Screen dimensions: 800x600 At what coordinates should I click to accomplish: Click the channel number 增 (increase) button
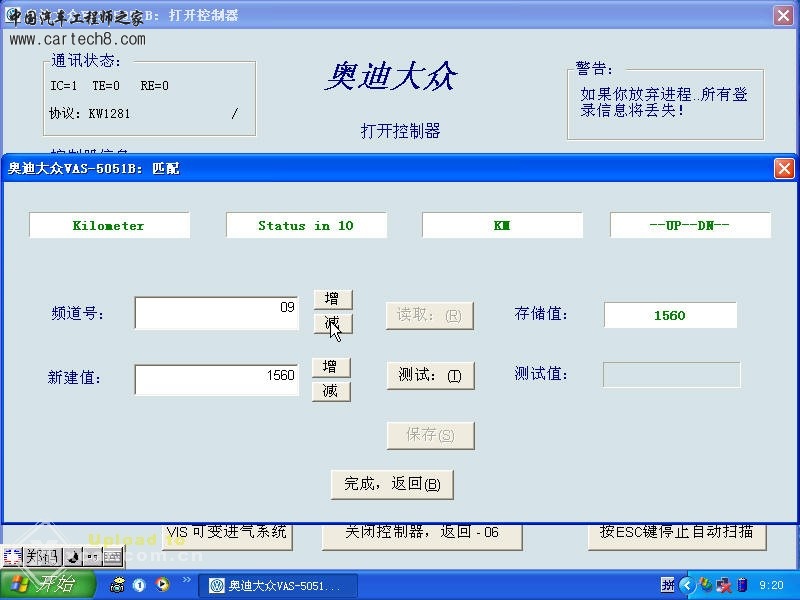[x=333, y=299]
